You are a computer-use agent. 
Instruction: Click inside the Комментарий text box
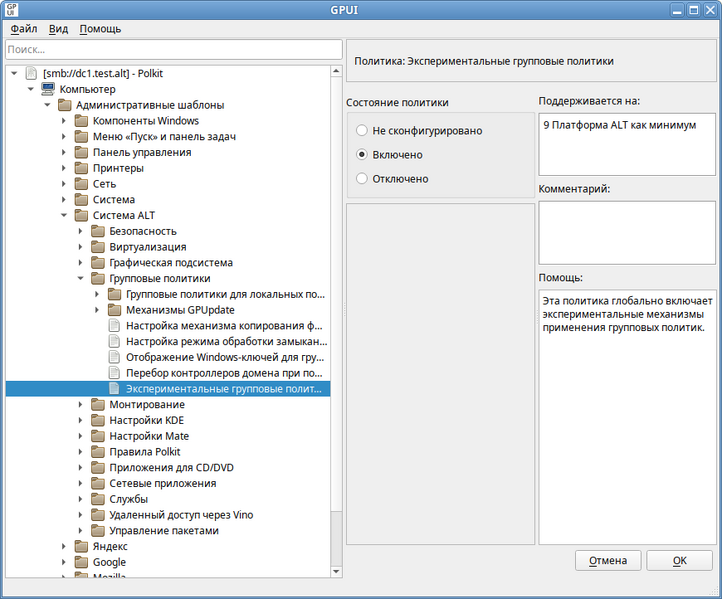[627, 233]
